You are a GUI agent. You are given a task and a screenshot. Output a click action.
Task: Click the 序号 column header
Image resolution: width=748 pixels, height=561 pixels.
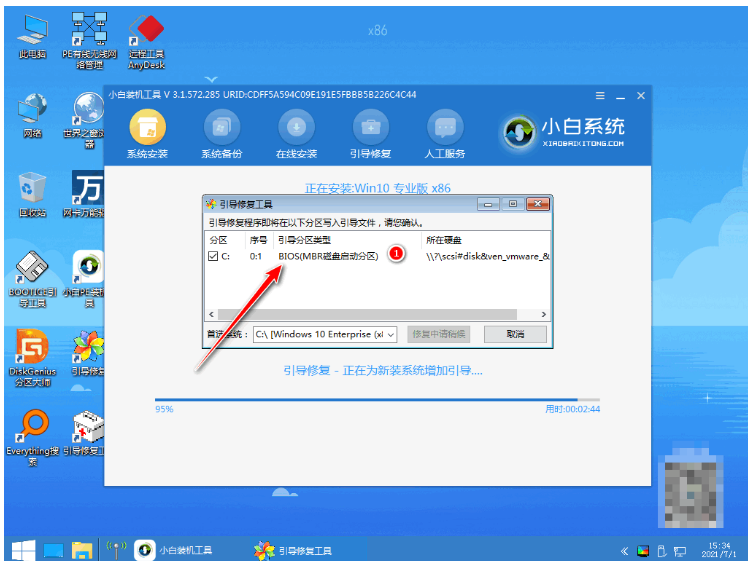(x=260, y=240)
